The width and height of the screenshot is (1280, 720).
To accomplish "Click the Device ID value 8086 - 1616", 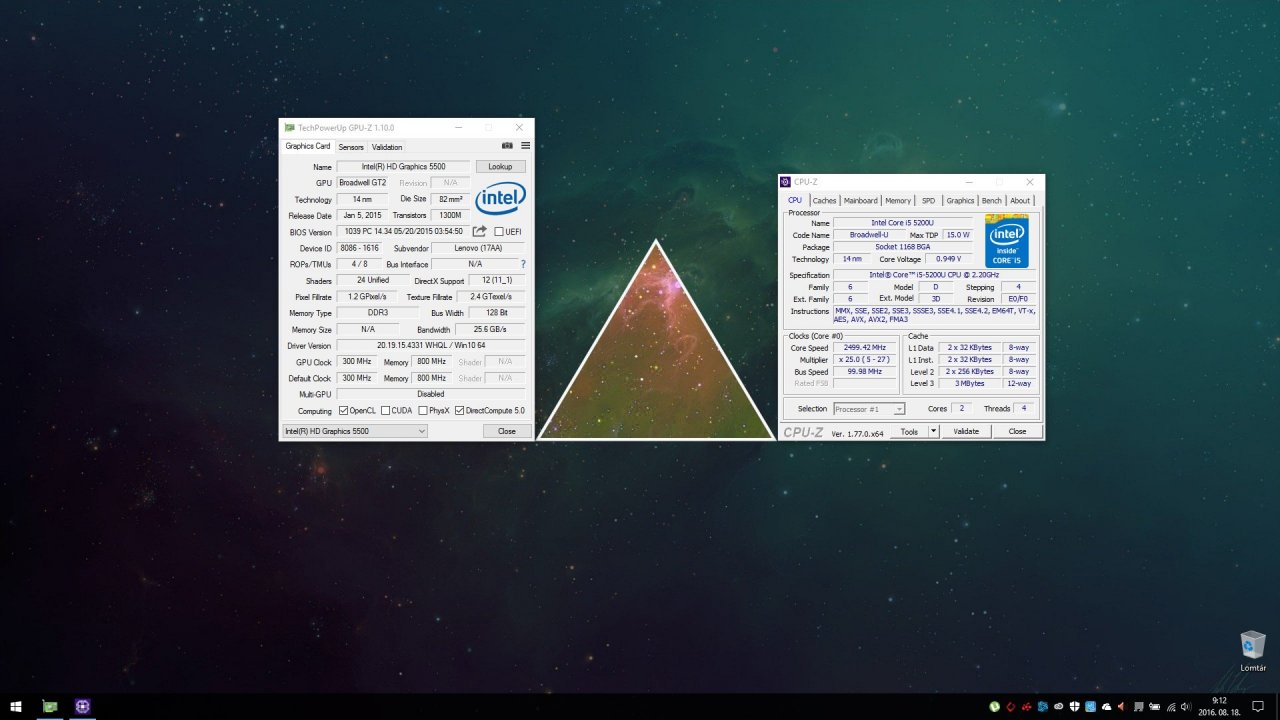I will (x=360, y=248).
